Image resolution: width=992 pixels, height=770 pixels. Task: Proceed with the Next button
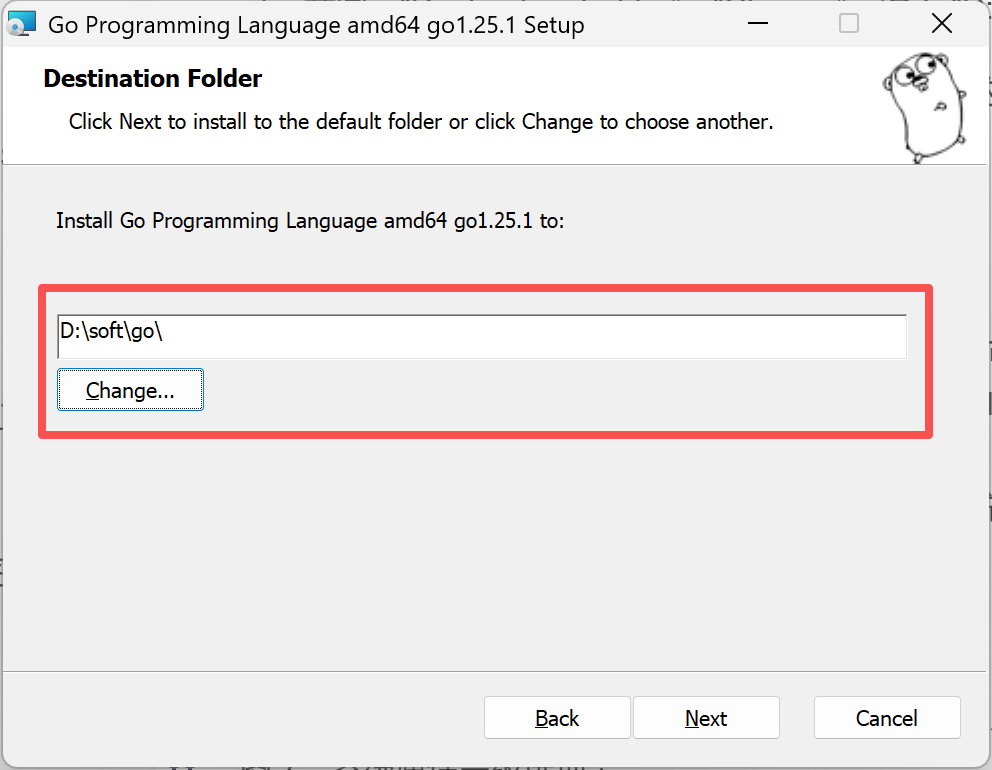point(706,717)
